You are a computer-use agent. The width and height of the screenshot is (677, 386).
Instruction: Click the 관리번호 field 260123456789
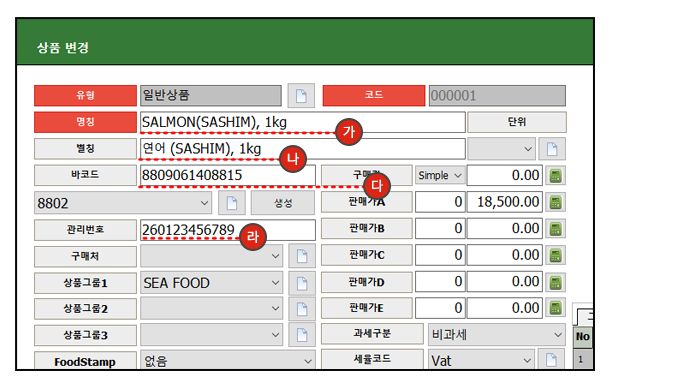[228, 230]
